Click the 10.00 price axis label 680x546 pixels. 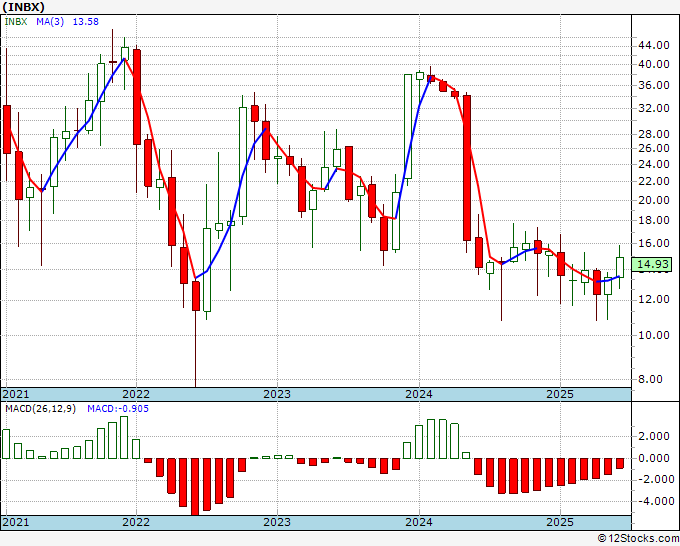653,335
